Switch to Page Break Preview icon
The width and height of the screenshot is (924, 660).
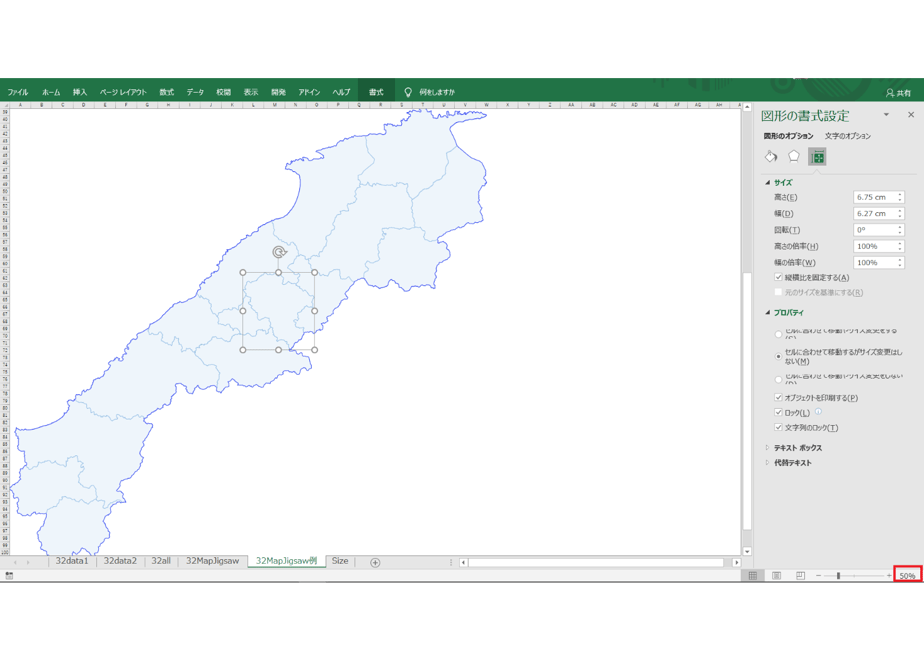pyautogui.click(x=800, y=576)
